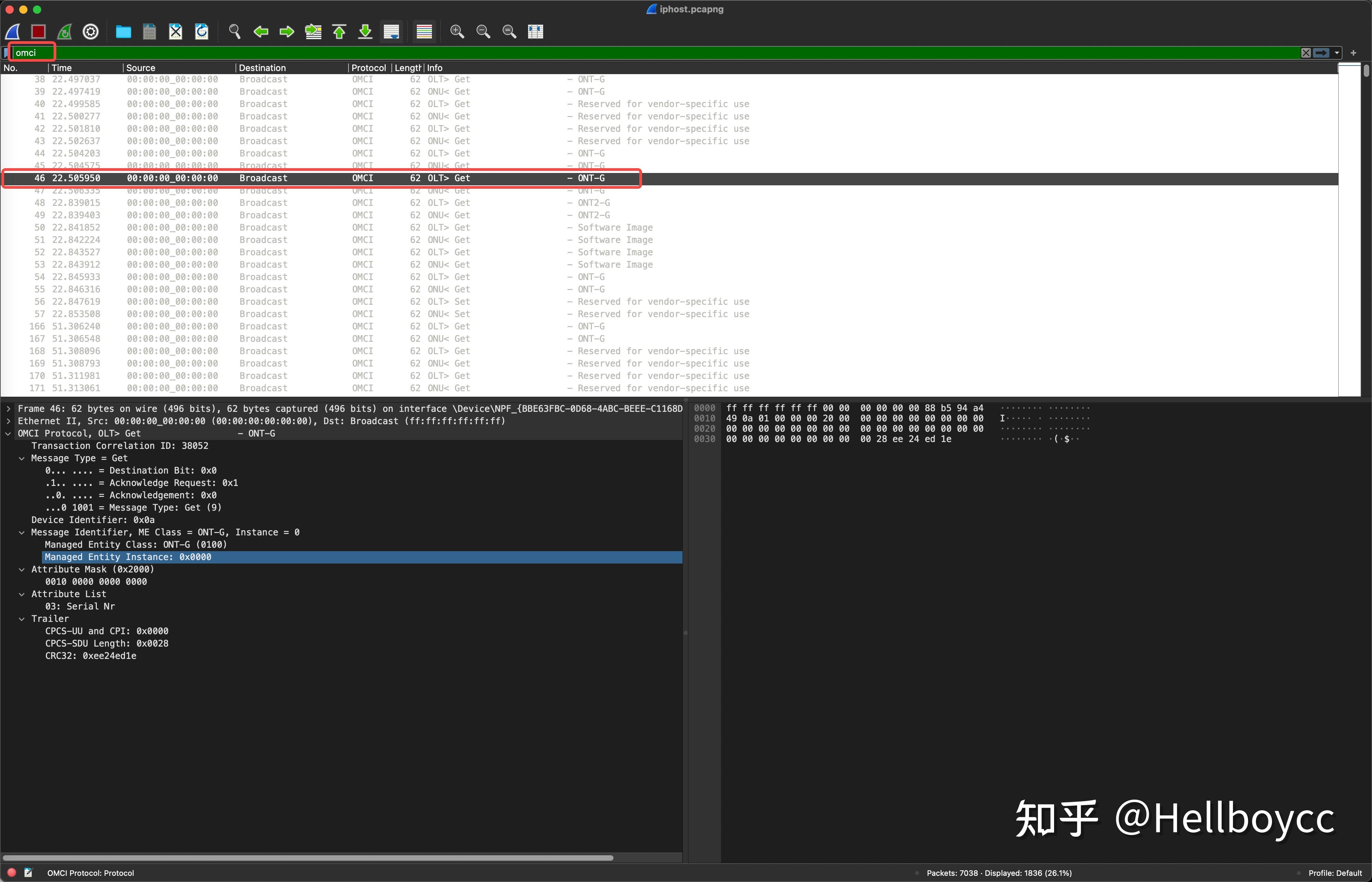This screenshot has width=1372, height=882.
Task: Expand the Ethernet II frame details
Action: 8,421
